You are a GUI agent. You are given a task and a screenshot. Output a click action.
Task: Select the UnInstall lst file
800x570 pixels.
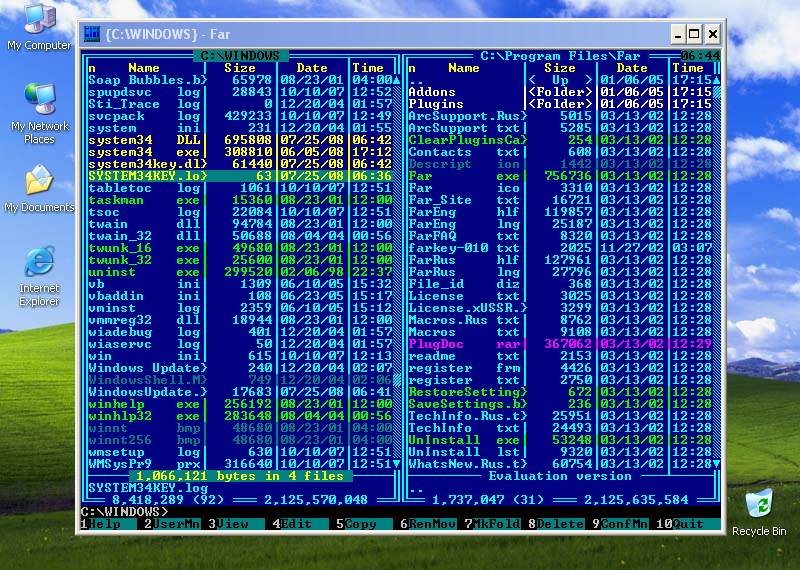560,452
